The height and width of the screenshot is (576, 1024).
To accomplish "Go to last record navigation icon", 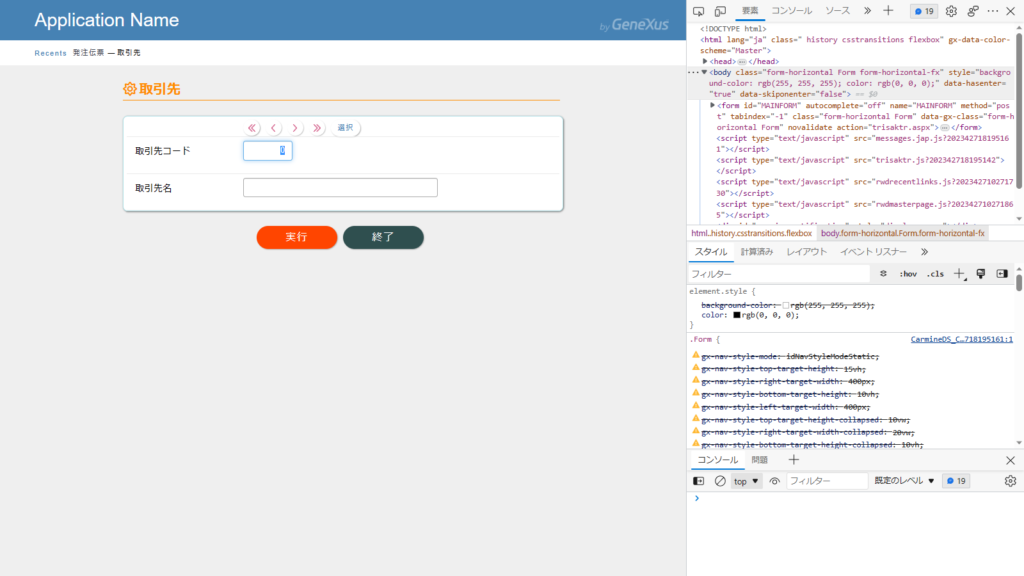I will (x=317, y=128).
